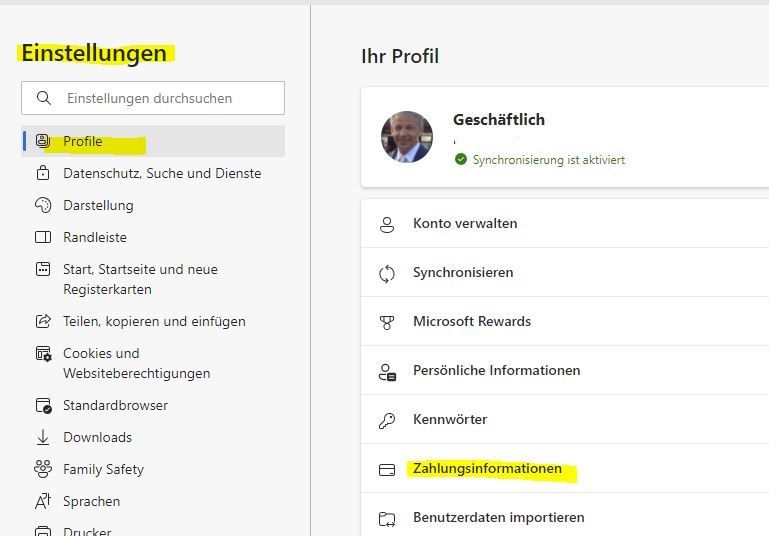
Task: Click the credit card icon for Zahlungsinformationen
Action: pos(387,469)
